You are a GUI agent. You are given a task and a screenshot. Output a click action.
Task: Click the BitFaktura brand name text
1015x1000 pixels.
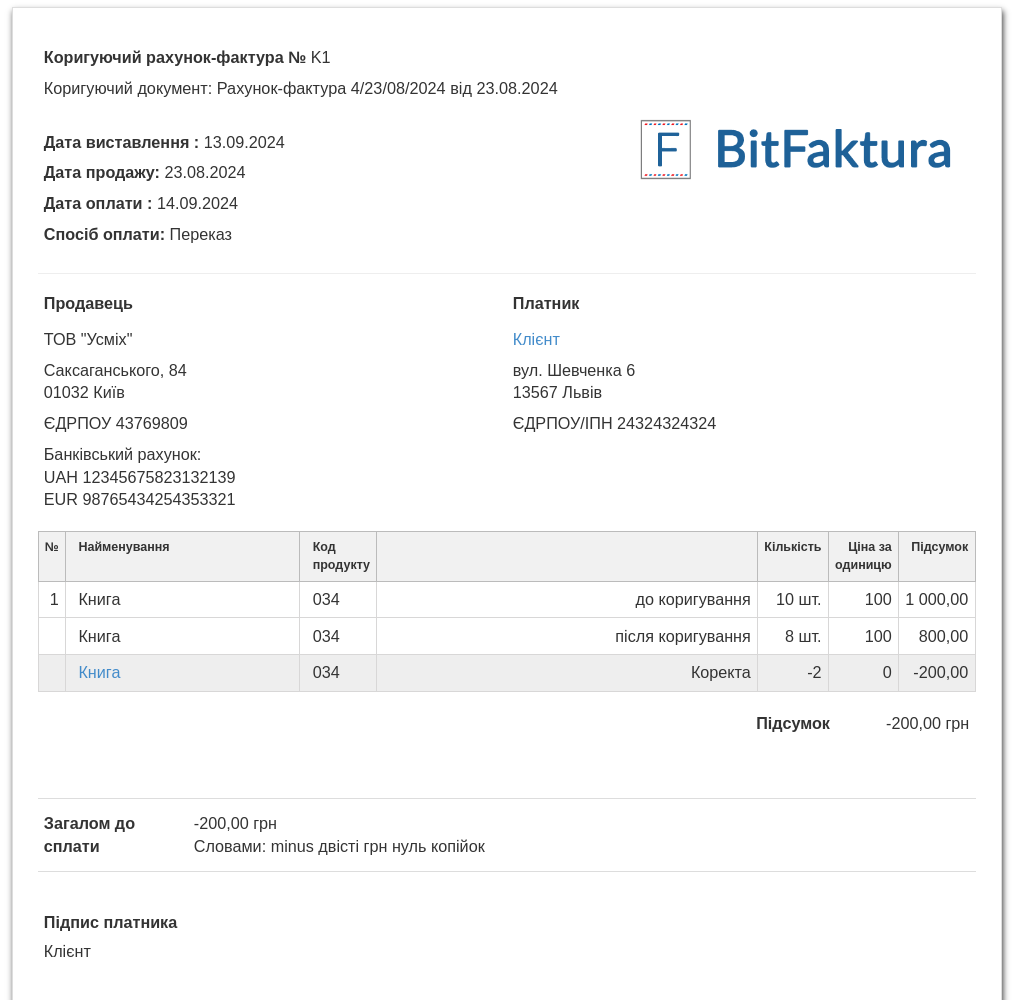832,150
